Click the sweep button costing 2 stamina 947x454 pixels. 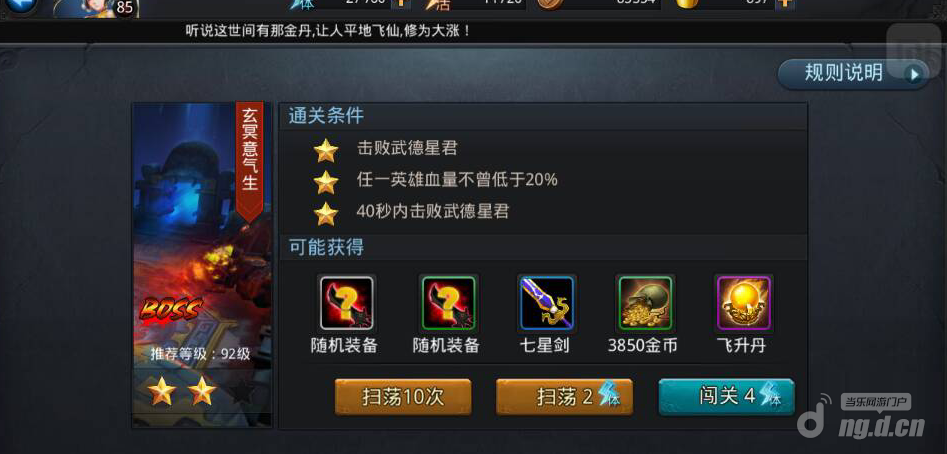(x=564, y=397)
